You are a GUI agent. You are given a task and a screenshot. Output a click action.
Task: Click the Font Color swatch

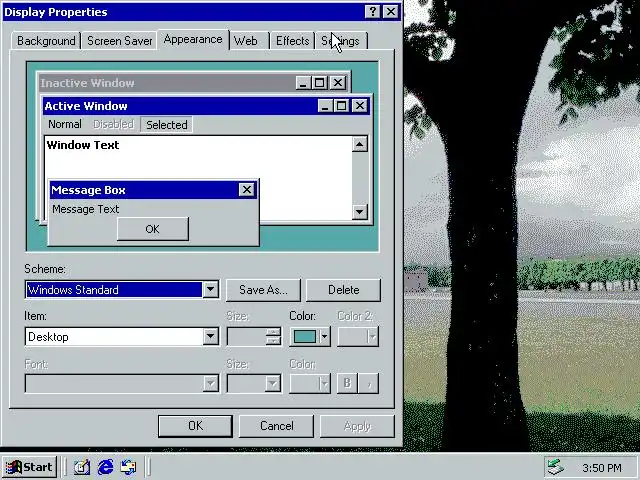point(309,384)
